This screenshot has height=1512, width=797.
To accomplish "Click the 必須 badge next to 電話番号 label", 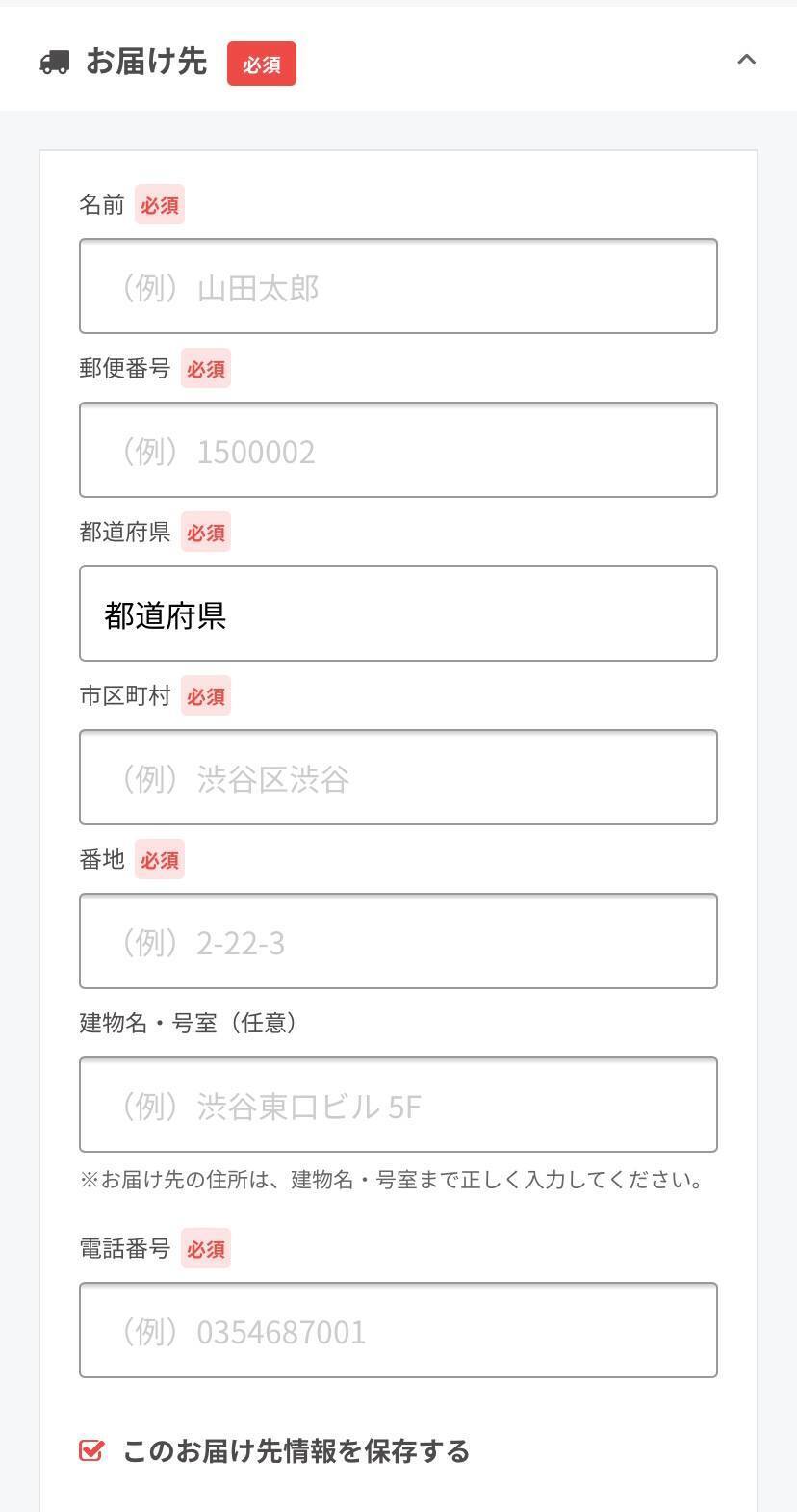I will 206,1249.
